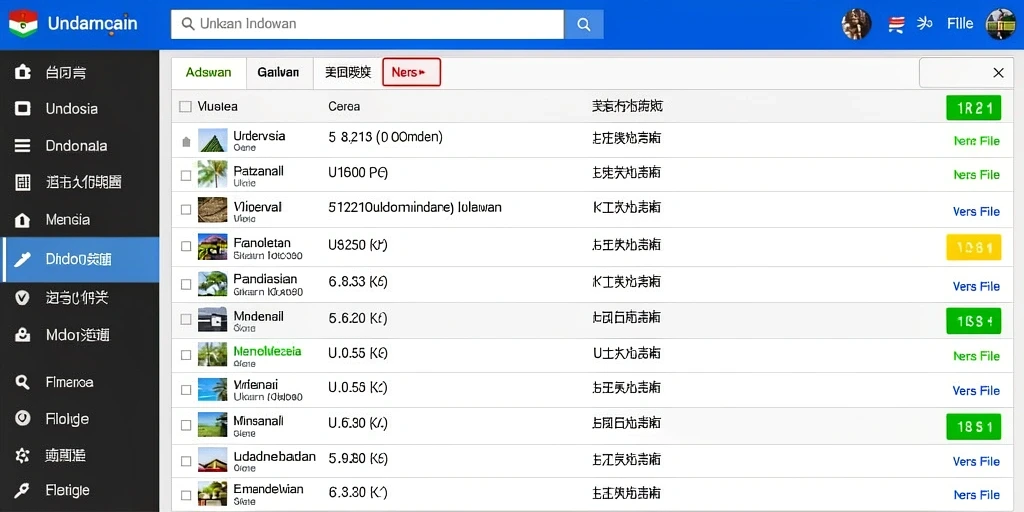
Task: Click into the Unkan Indowan search field
Action: point(368,24)
